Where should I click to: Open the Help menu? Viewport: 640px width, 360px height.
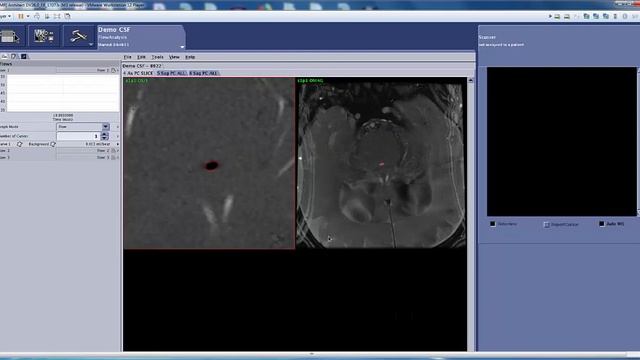click(x=190, y=57)
